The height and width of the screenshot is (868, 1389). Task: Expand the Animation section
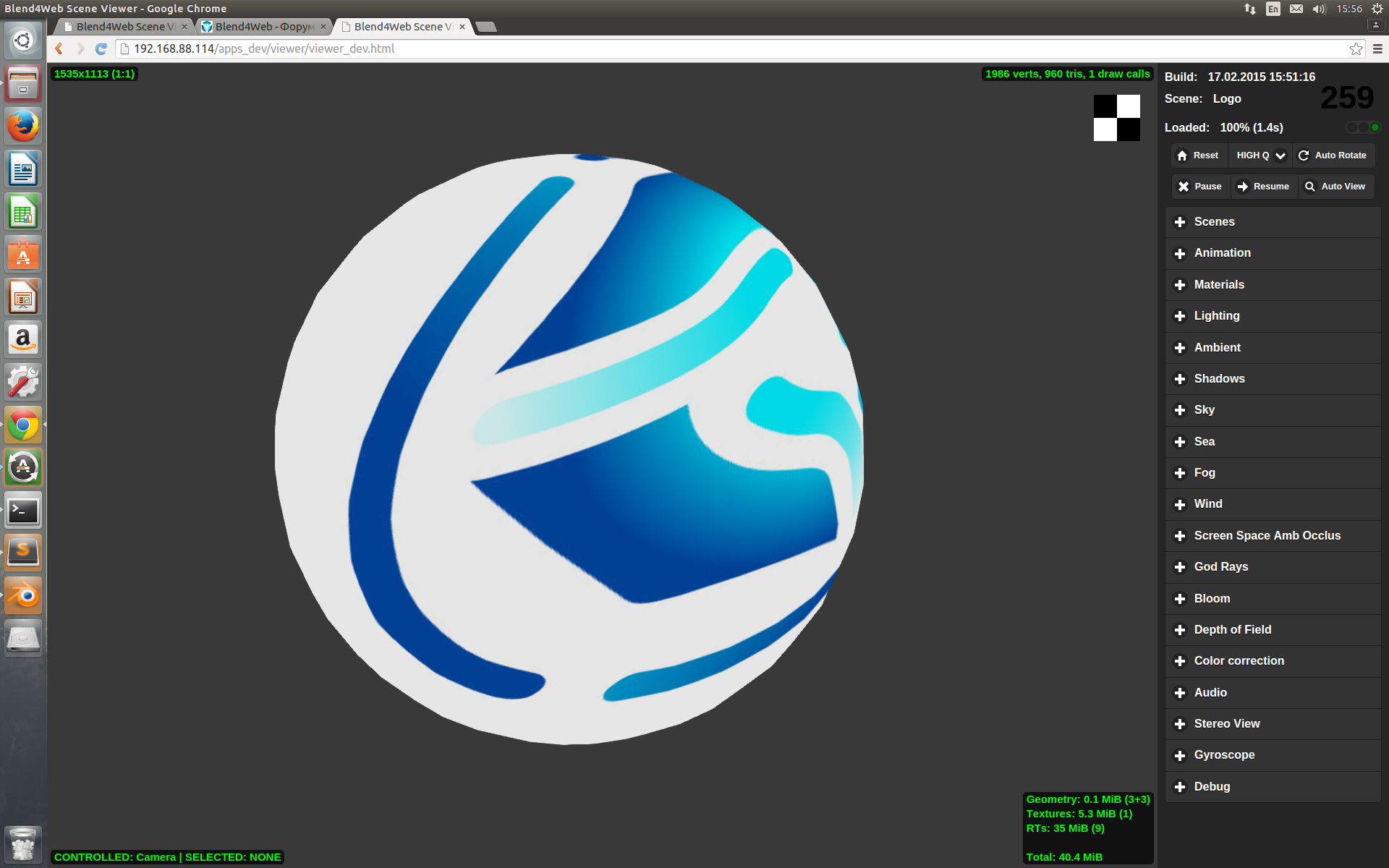(1222, 253)
